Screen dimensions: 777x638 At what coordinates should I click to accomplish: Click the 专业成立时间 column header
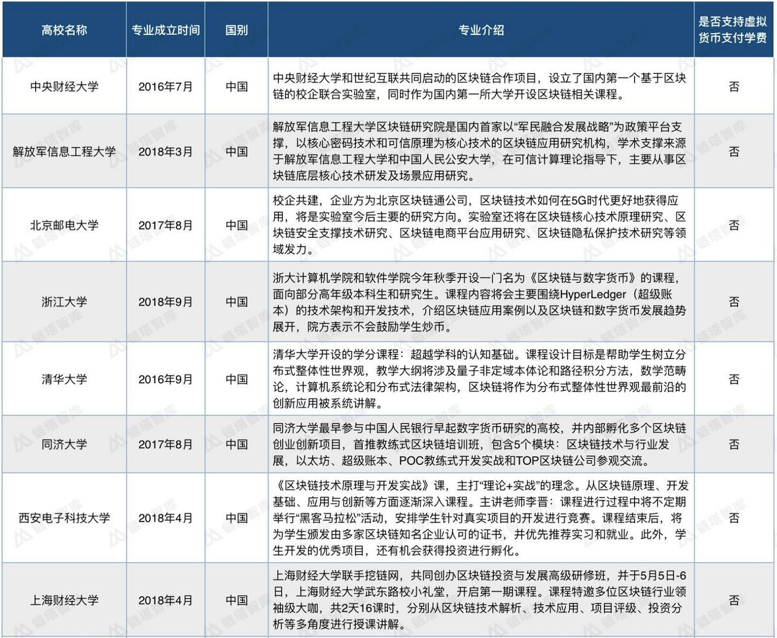[x=166, y=30]
